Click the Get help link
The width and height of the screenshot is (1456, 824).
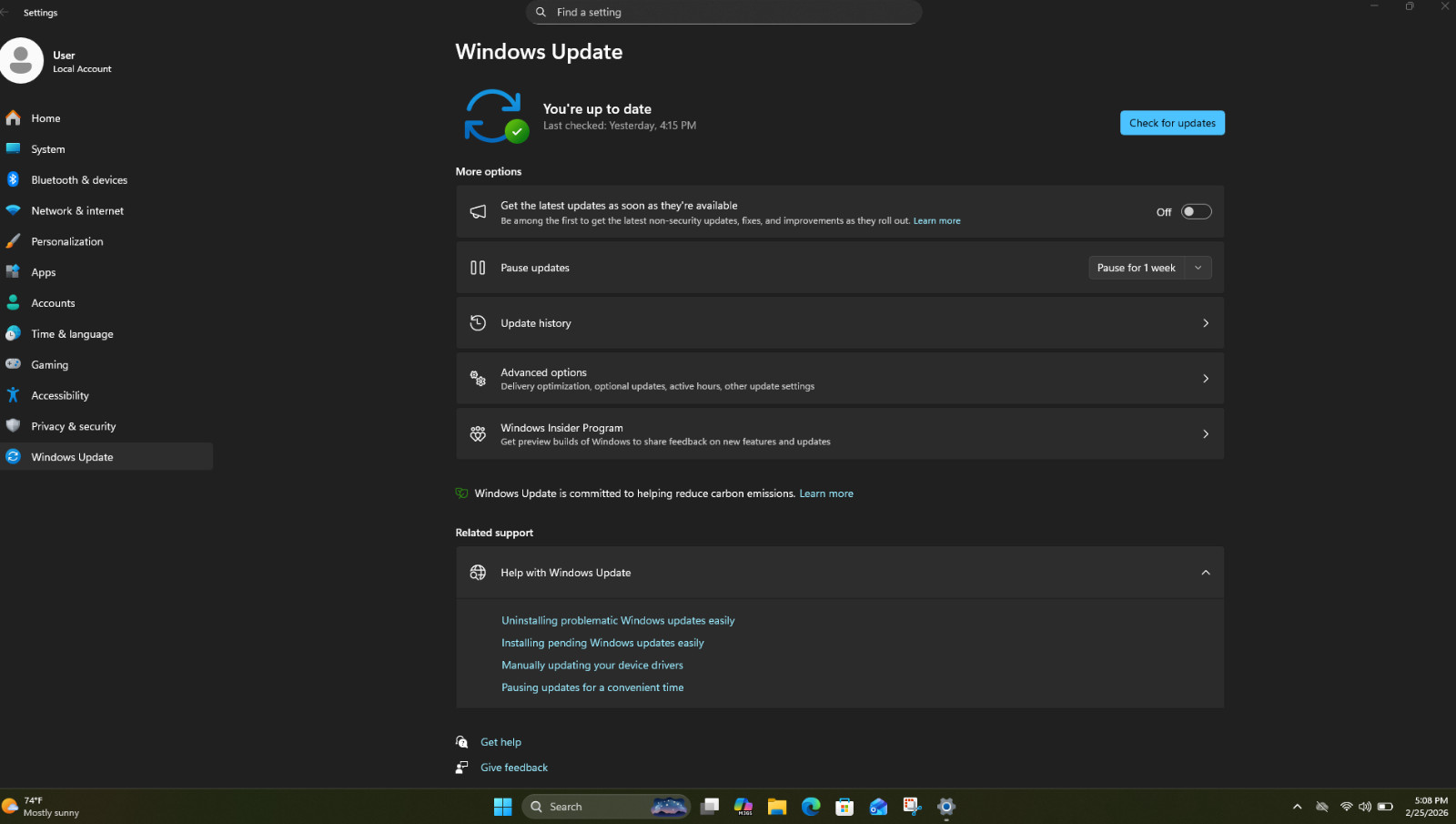pos(500,742)
